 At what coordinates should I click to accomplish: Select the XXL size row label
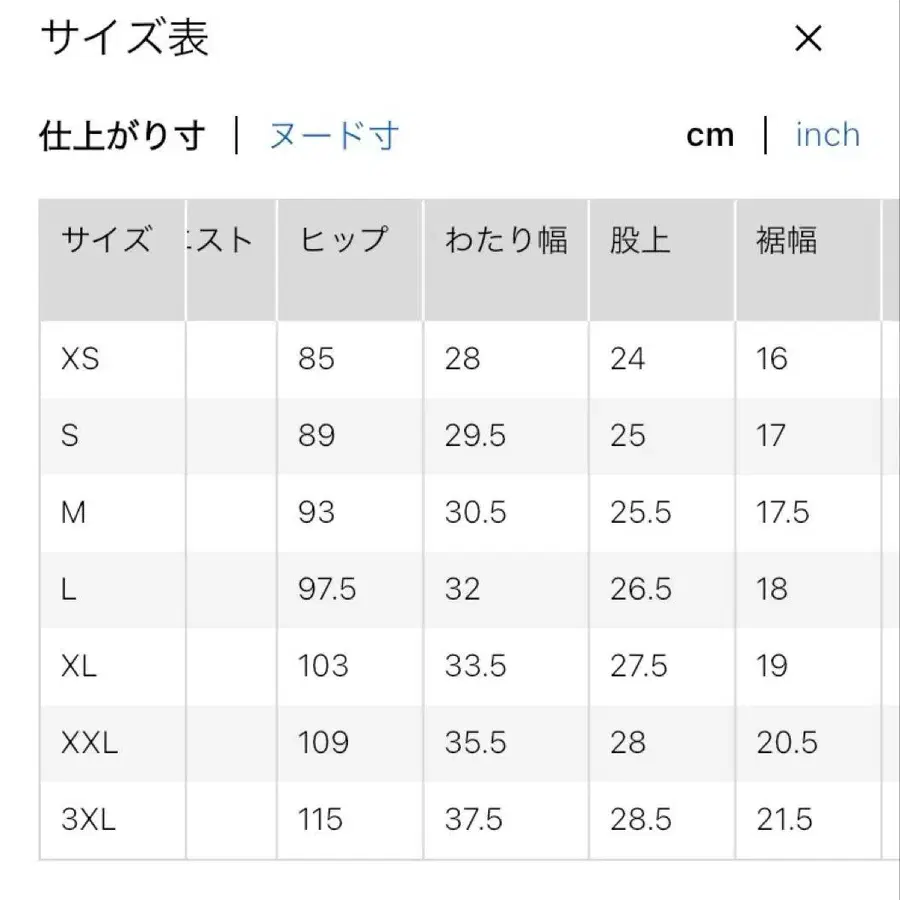pos(88,742)
